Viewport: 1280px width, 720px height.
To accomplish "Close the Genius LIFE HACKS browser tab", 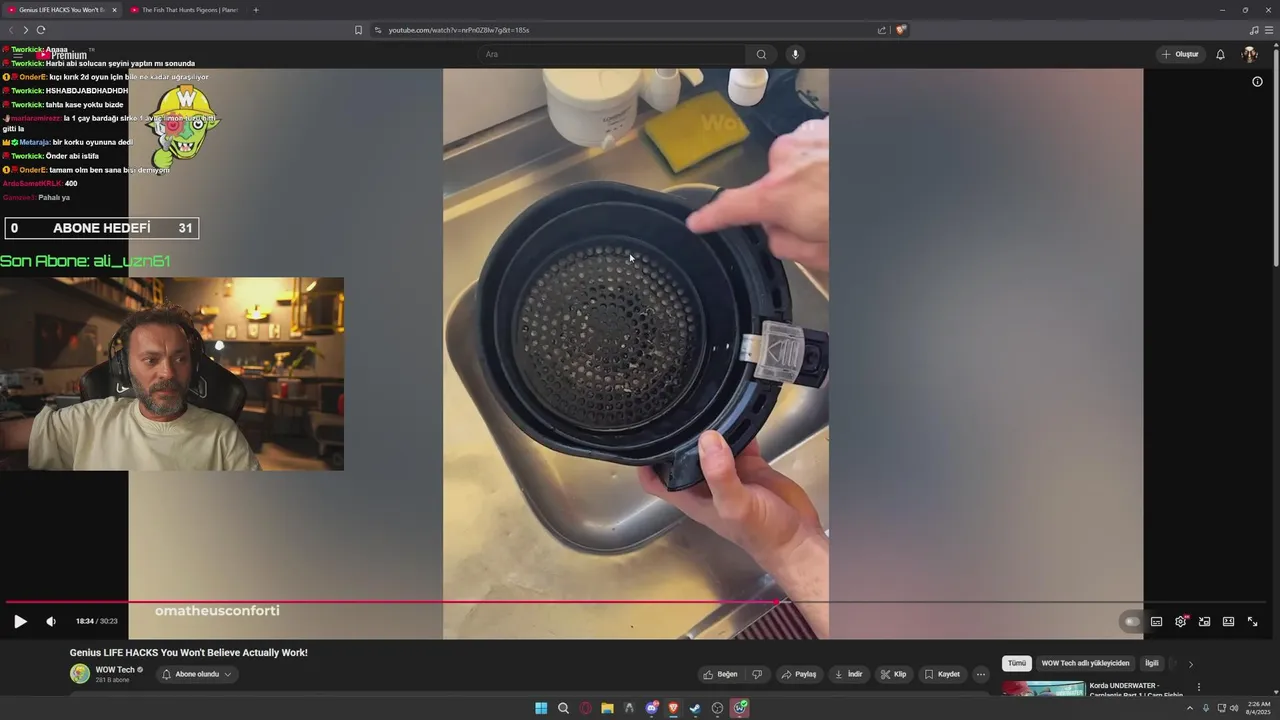I will click(x=114, y=10).
